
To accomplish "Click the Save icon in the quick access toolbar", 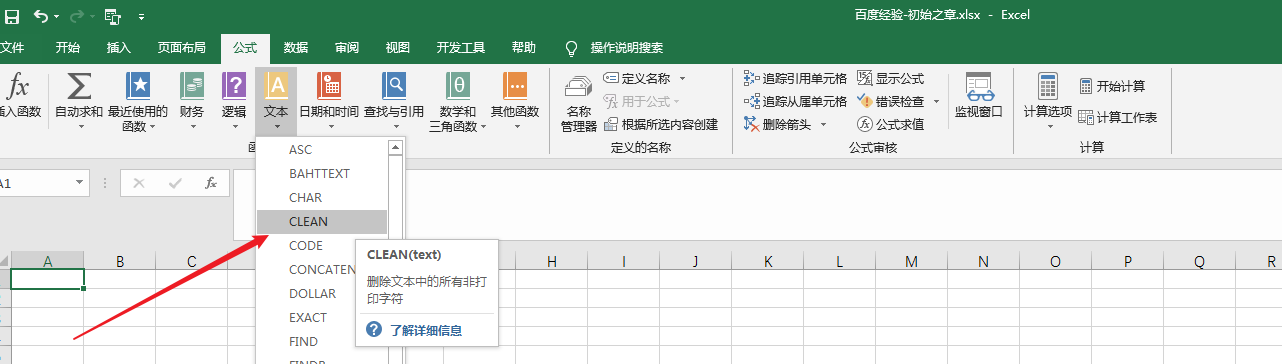I will [x=12, y=16].
